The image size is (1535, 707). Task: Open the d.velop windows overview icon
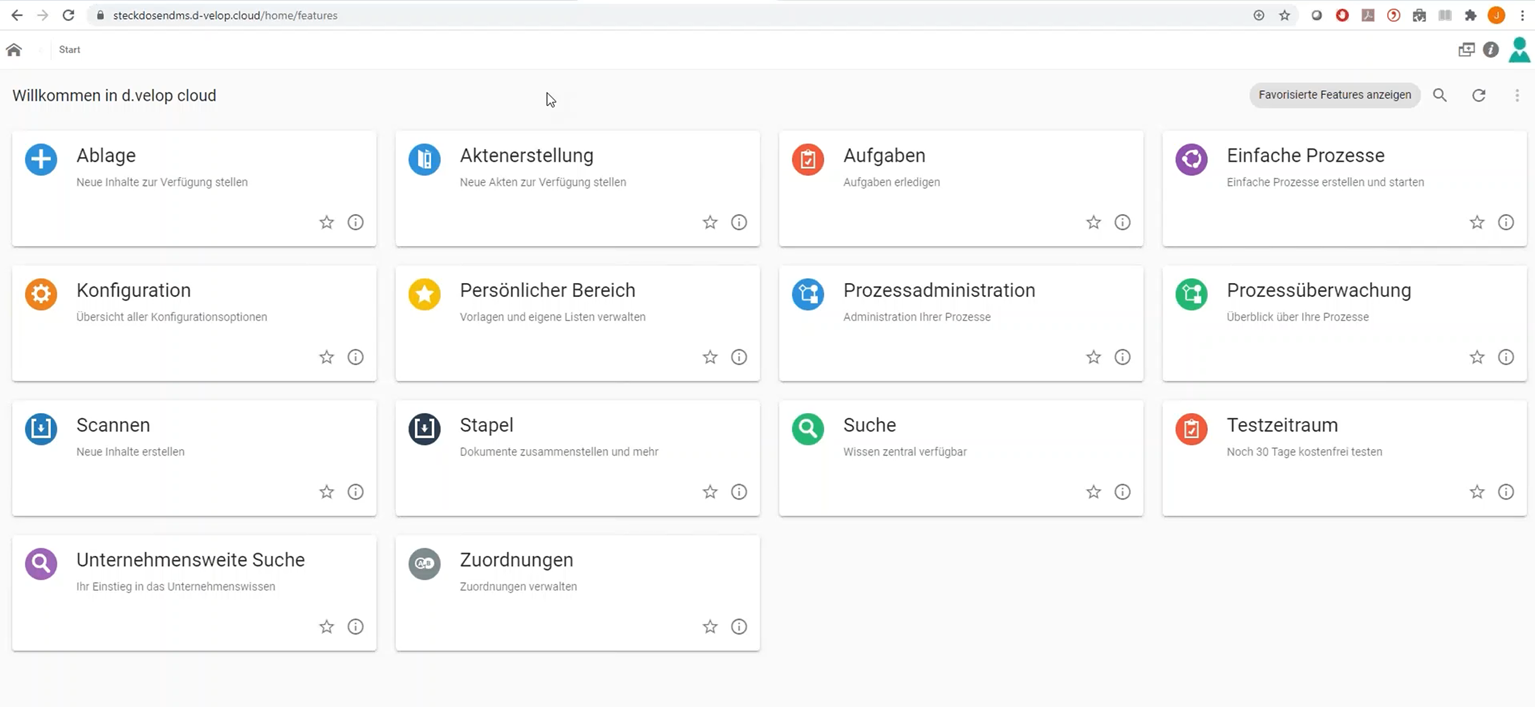coord(1466,49)
